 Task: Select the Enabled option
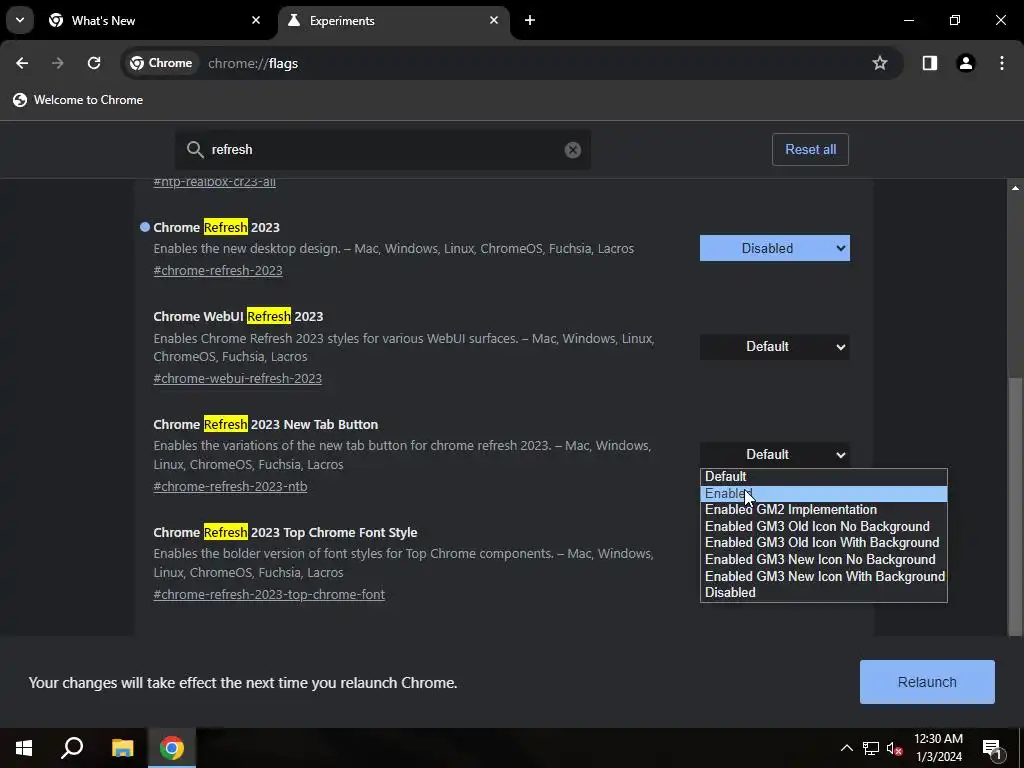coord(823,494)
